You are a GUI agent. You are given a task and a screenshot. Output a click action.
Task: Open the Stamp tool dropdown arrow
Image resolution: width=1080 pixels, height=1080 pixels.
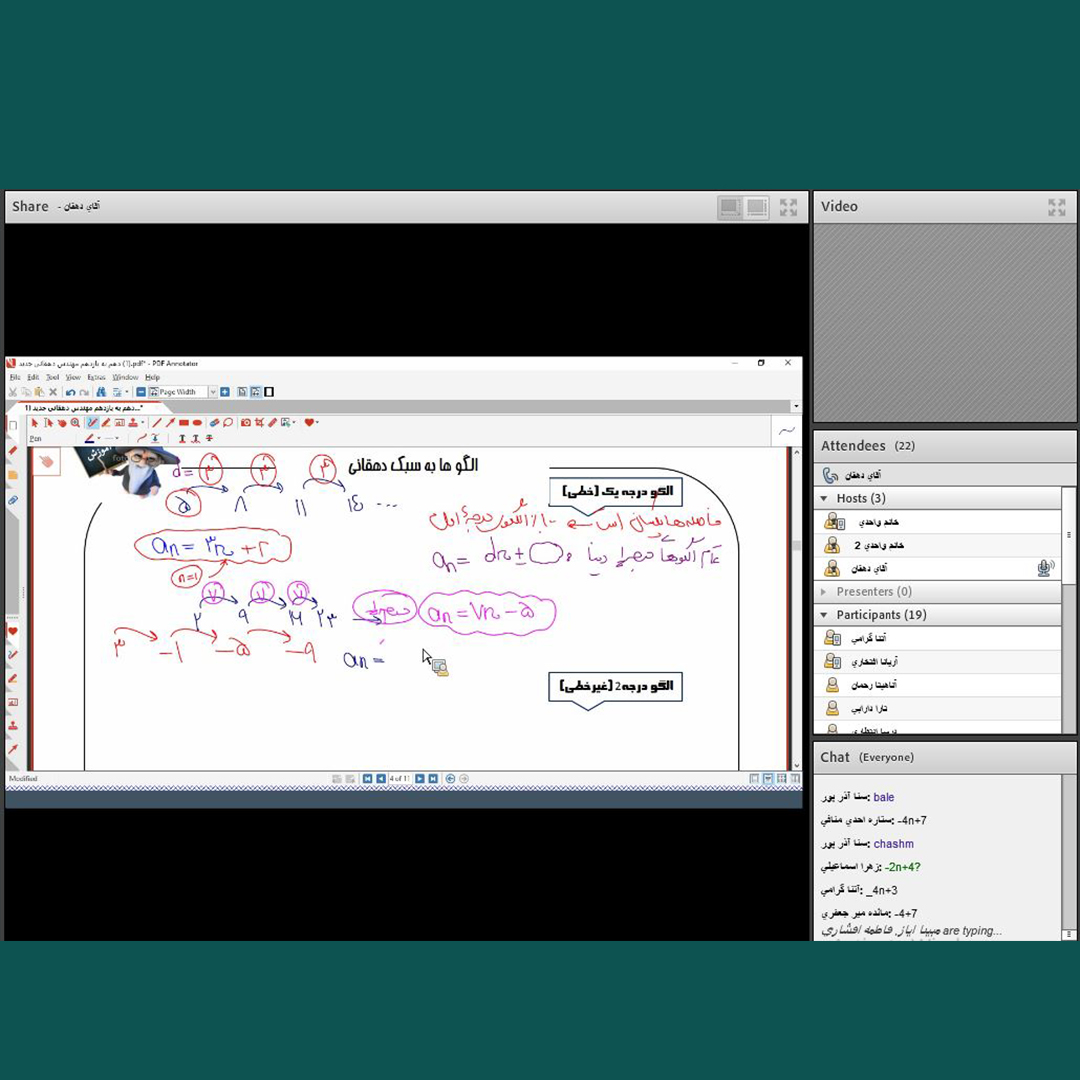point(143,423)
